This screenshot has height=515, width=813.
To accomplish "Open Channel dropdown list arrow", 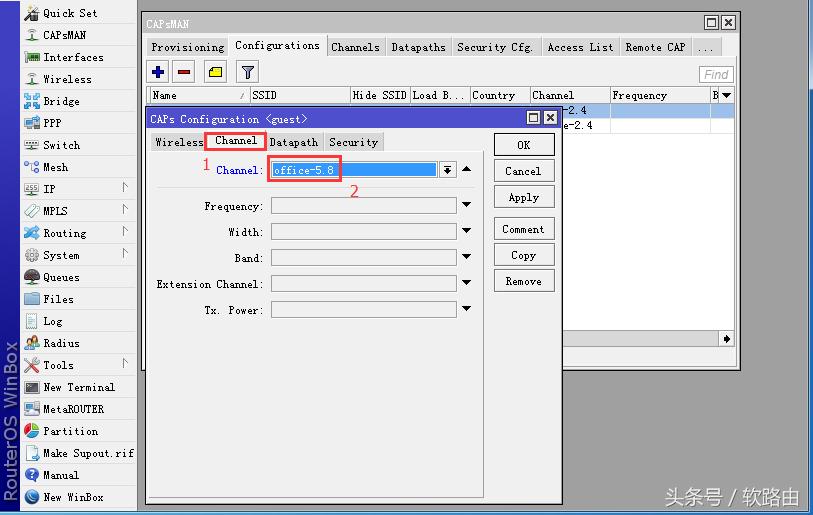I will click(x=447, y=170).
